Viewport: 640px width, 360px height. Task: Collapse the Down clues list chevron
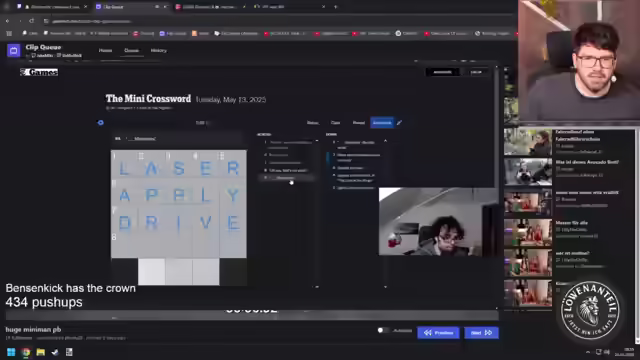385,141
